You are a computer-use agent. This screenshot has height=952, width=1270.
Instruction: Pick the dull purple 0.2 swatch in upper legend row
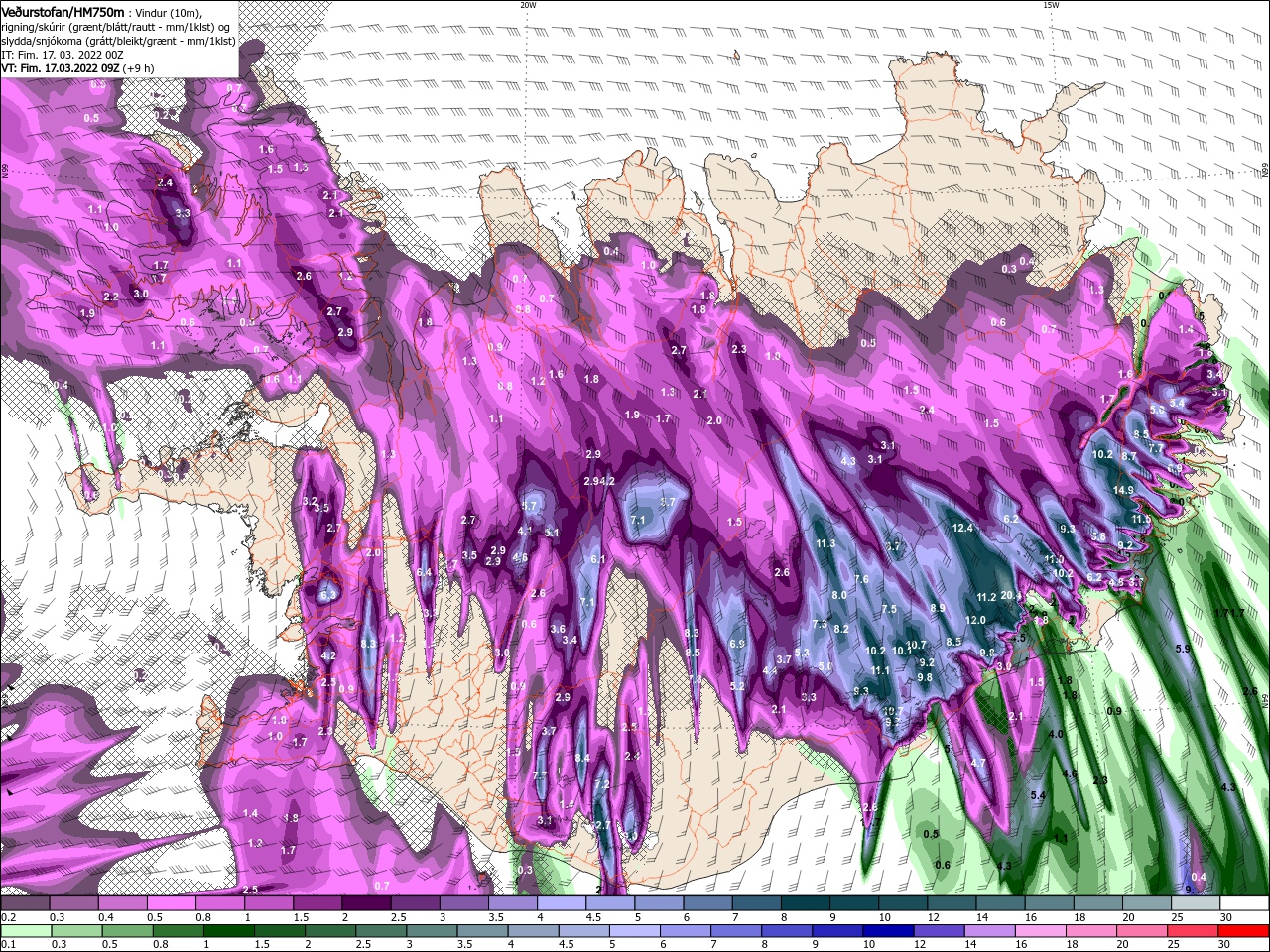tap(25, 903)
